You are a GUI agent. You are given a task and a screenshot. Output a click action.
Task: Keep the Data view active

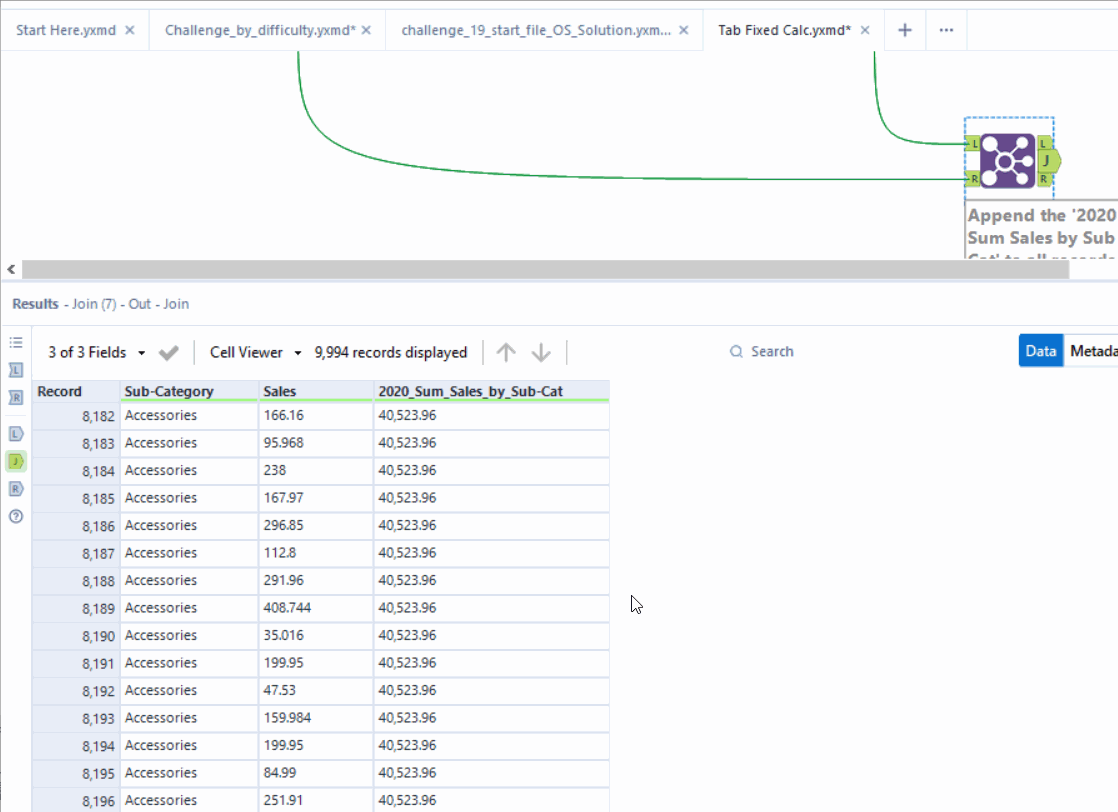(x=1041, y=350)
